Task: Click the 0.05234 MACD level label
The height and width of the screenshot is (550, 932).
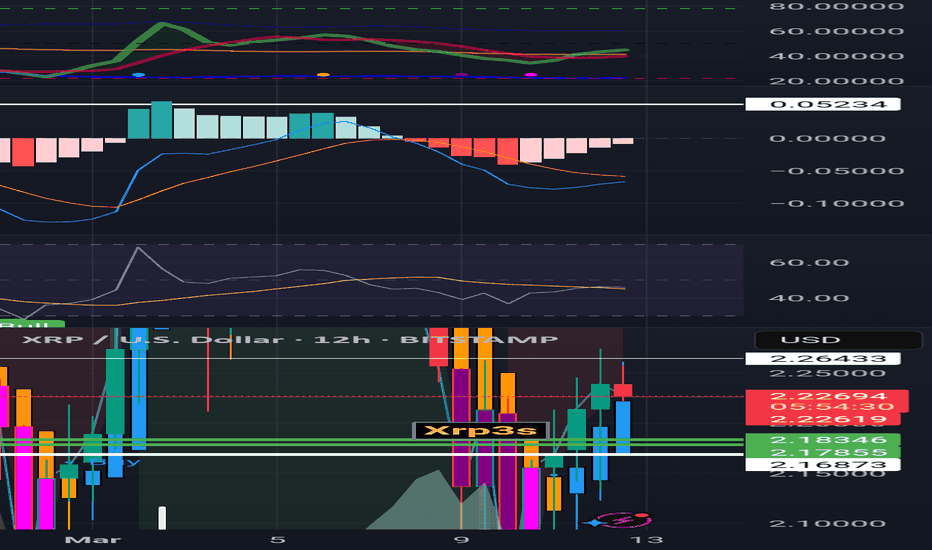Action: 823,104
